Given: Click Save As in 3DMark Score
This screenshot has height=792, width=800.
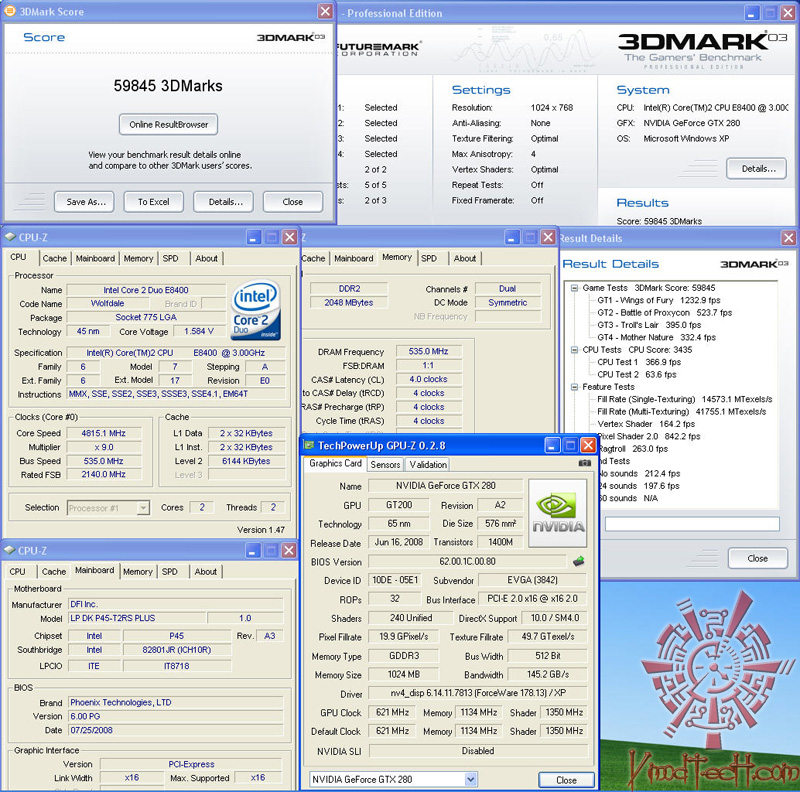Looking at the screenshot, I should coord(84,202).
